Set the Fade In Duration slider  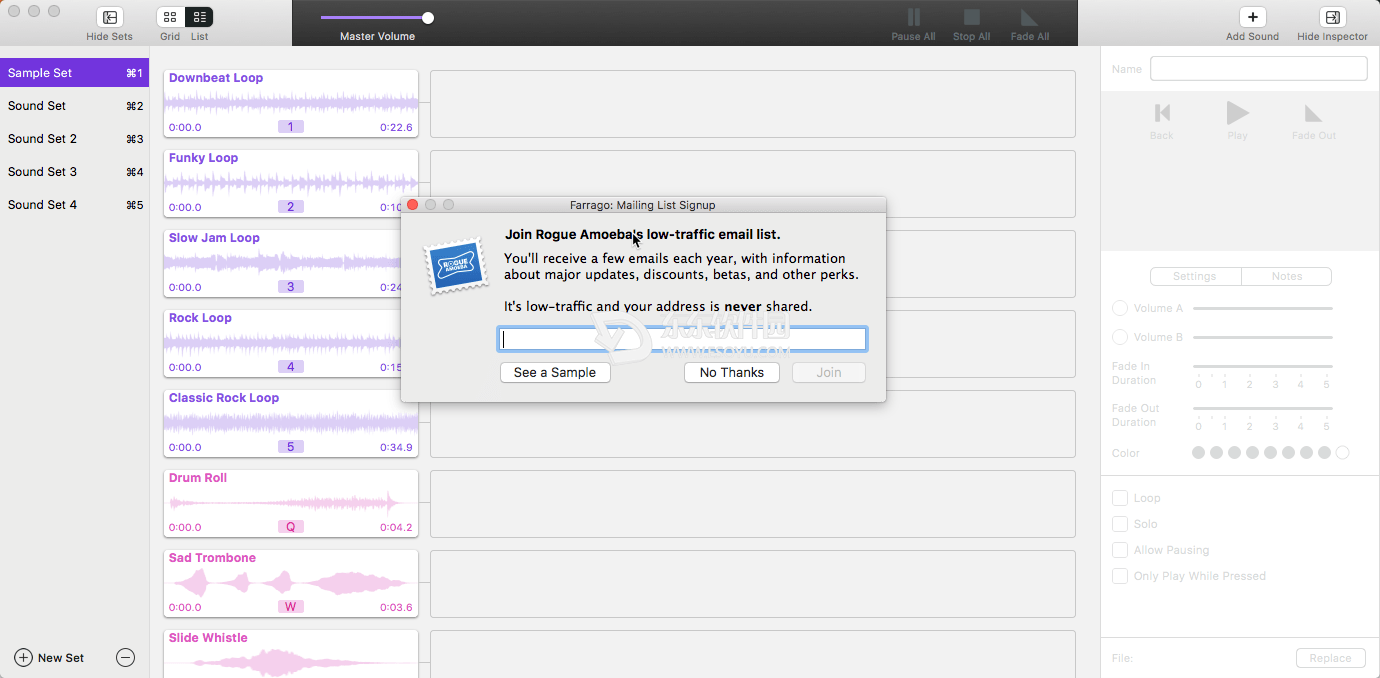tap(1263, 367)
